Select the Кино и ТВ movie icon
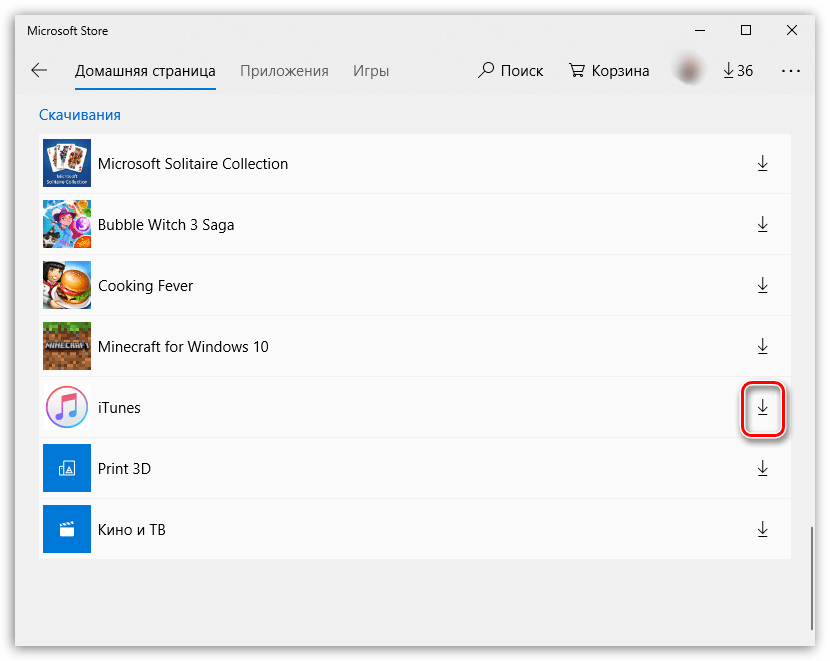Image resolution: width=830 pixels, height=661 pixels. pyautogui.click(x=66, y=529)
